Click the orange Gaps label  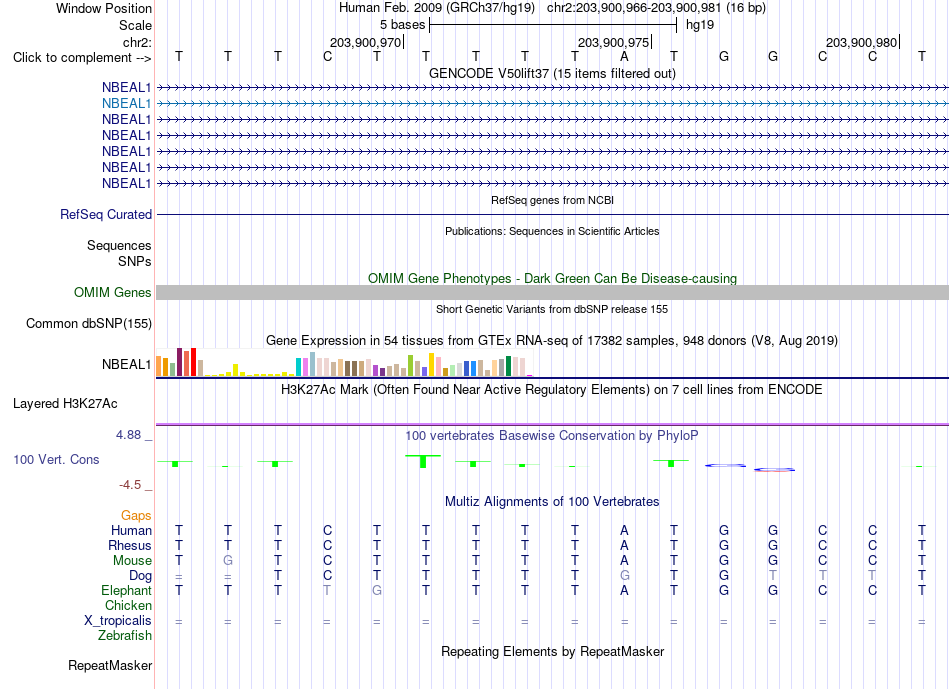(x=136, y=515)
